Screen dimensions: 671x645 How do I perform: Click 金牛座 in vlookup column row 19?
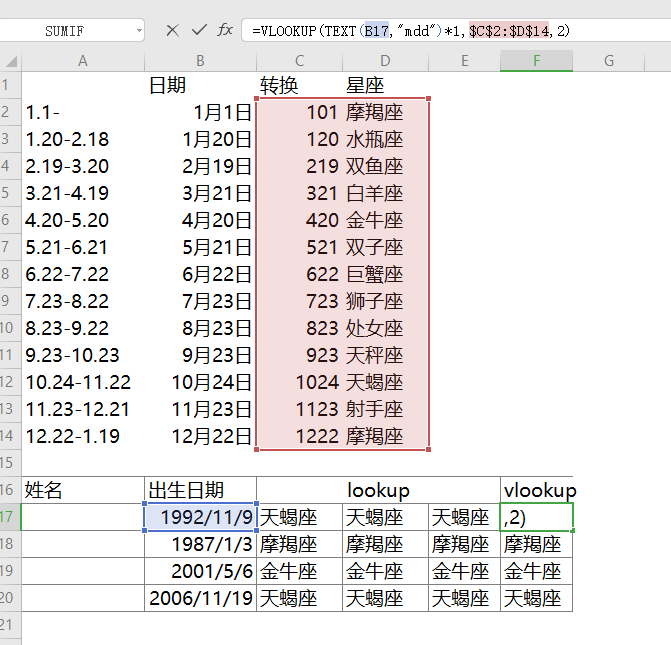tap(536, 571)
